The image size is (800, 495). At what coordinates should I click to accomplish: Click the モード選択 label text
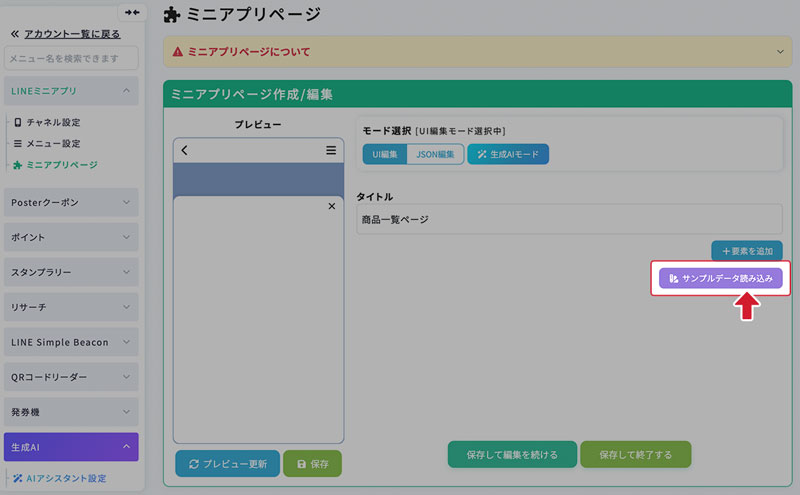point(386,131)
